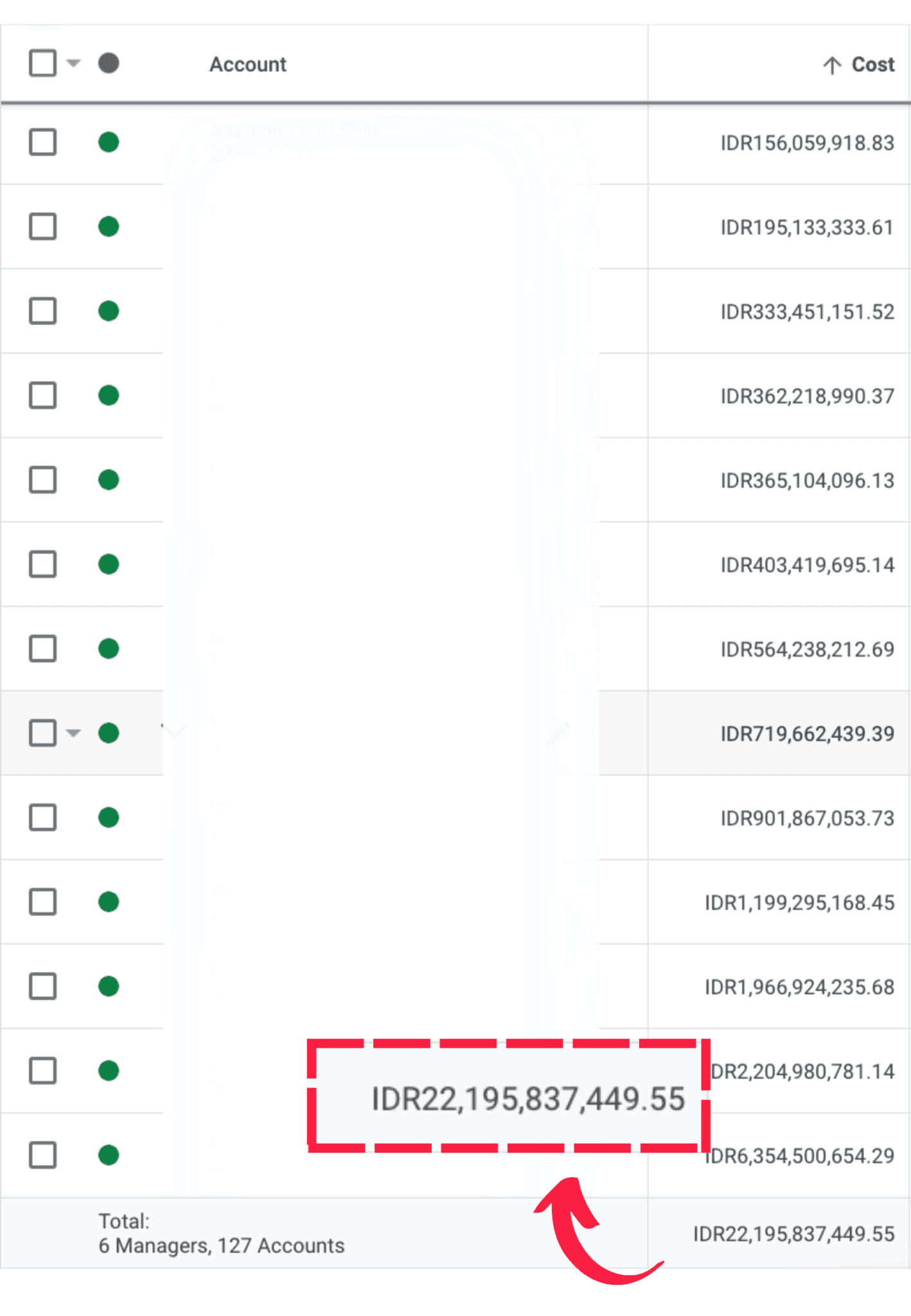This screenshot has width=911, height=1316.
Task: Click the total cost inside the red dashed box
Action: pos(528,1099)
